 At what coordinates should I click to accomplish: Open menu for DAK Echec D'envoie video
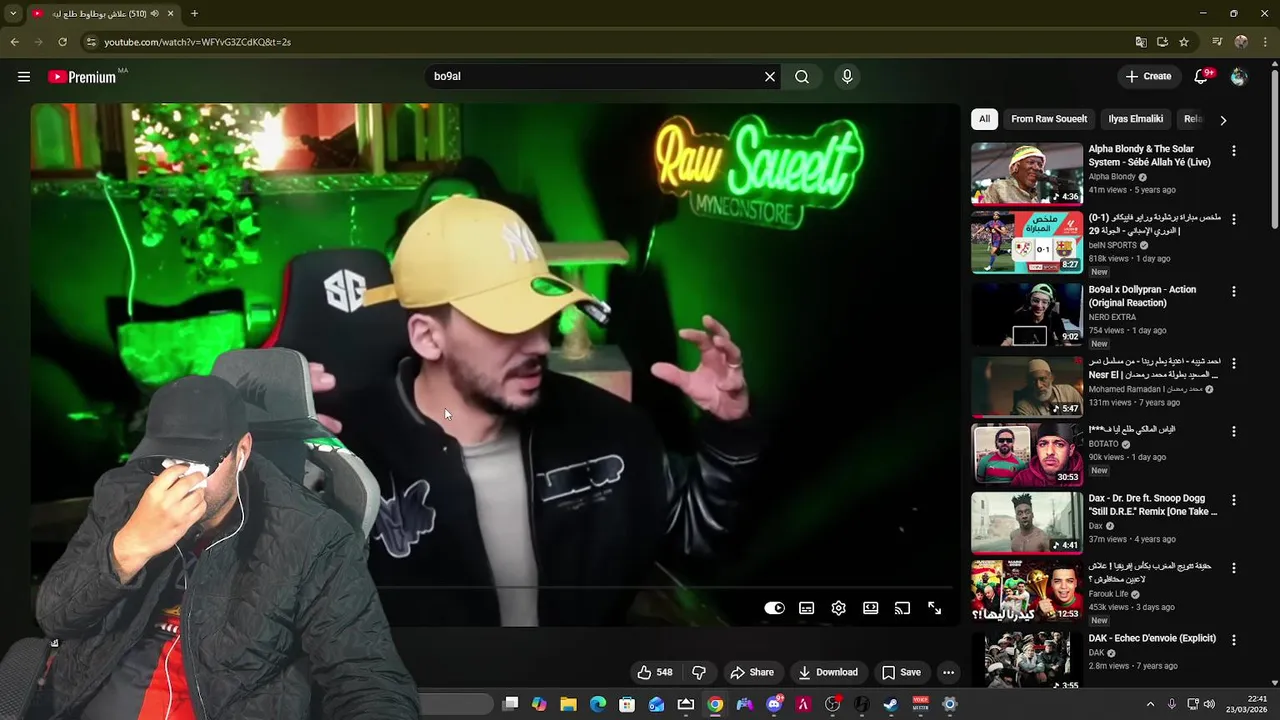click(1234, 640)
